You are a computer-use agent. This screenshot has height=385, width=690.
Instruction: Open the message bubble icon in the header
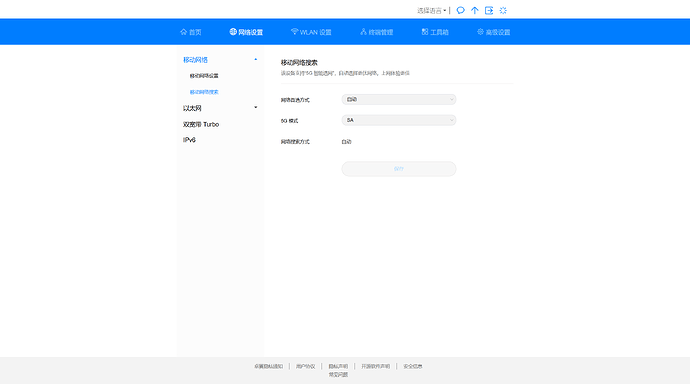click(460, 10)
